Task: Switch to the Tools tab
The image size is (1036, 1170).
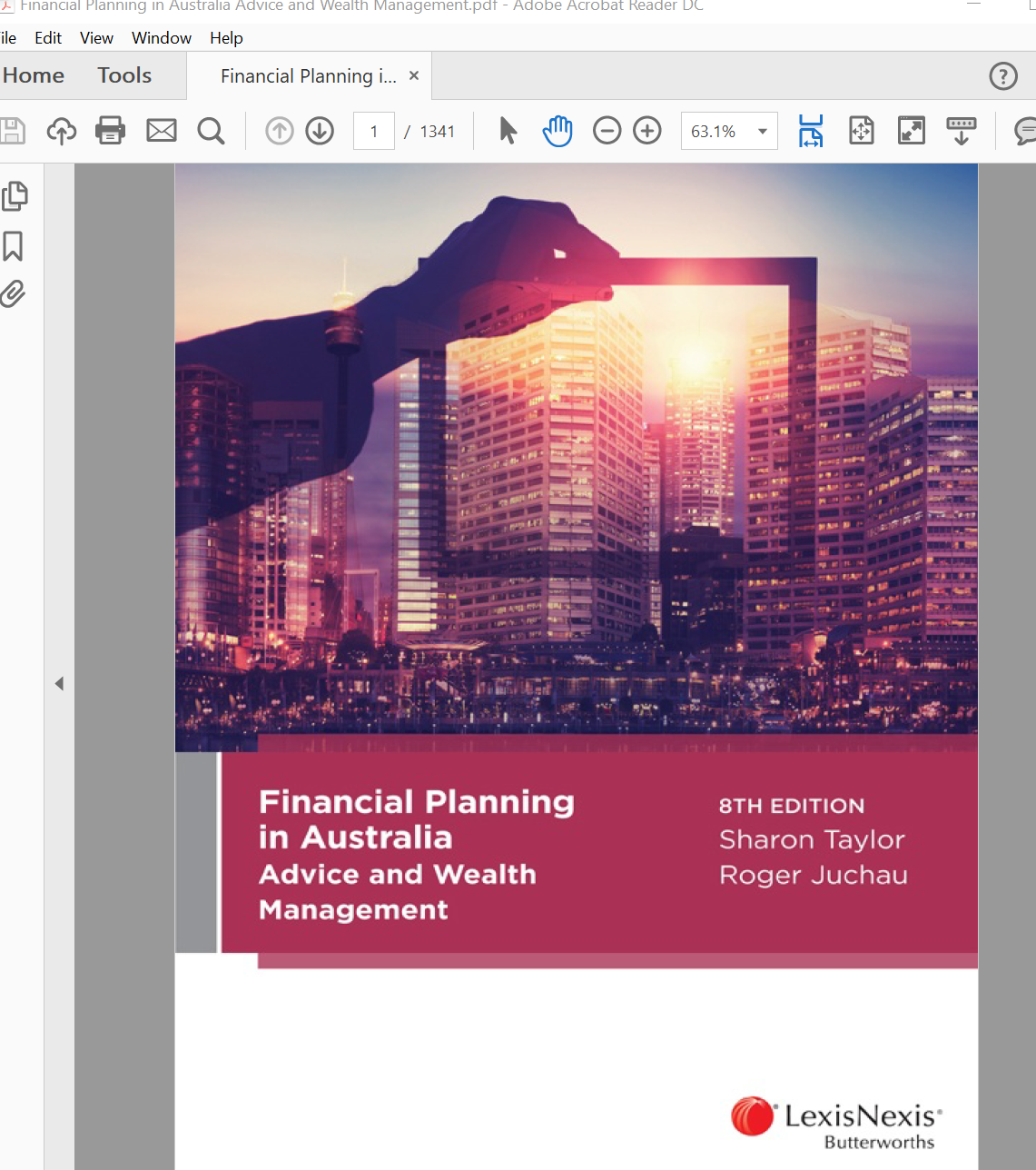Action: [124, 75]
